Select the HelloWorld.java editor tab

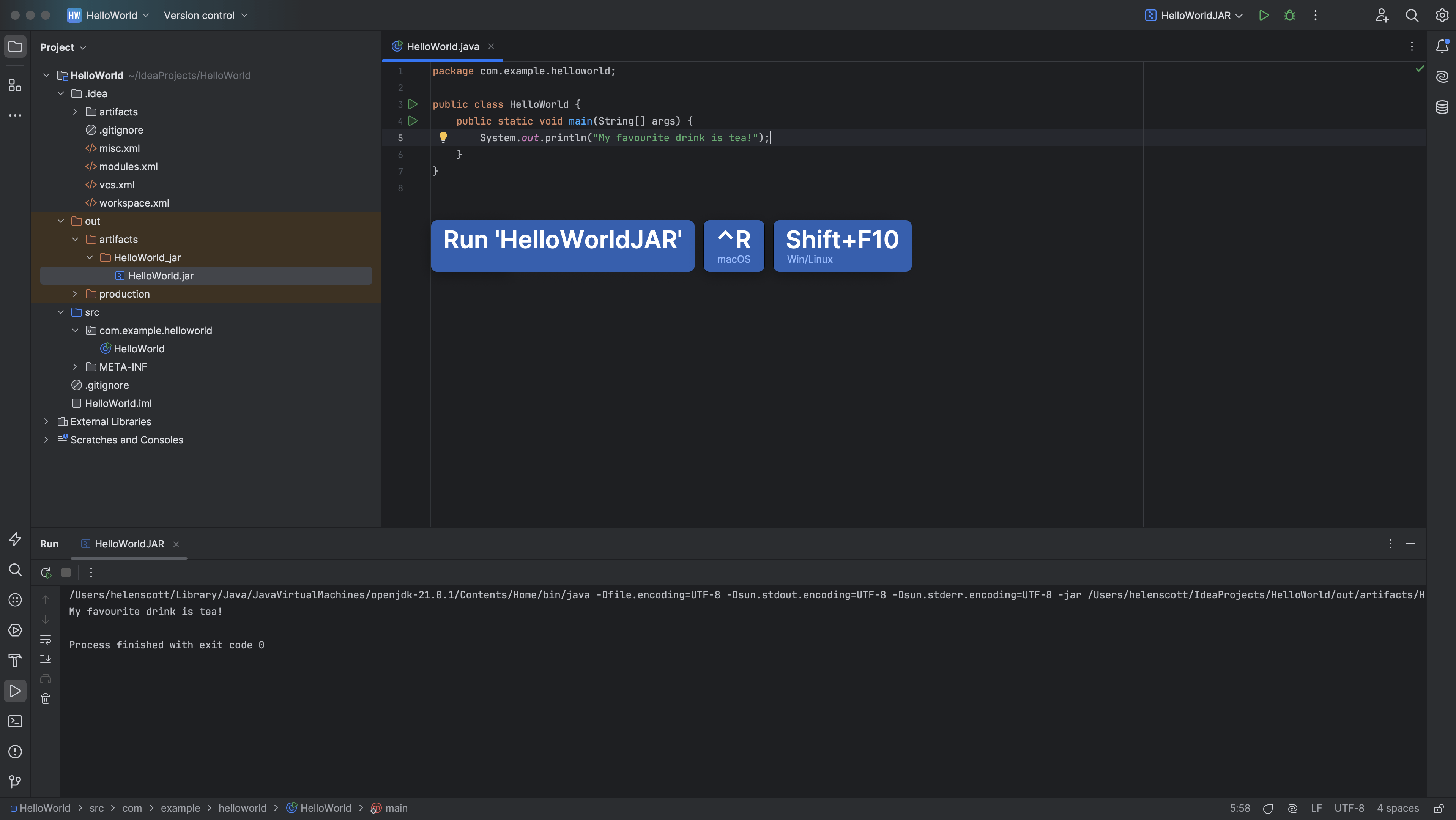pos(442,46)
